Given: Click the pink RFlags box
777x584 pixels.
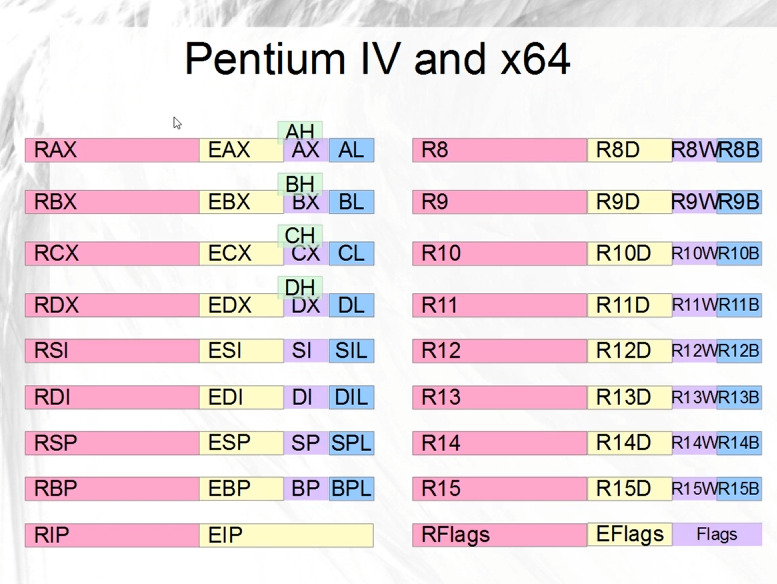Looking at the screenshot, I should coord(499,535).
